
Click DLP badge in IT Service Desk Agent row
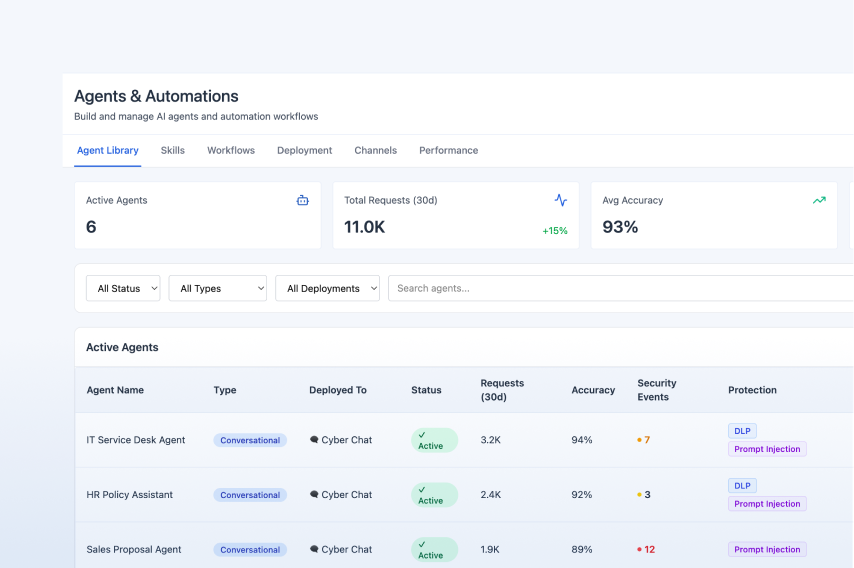(x=742, y=431)
